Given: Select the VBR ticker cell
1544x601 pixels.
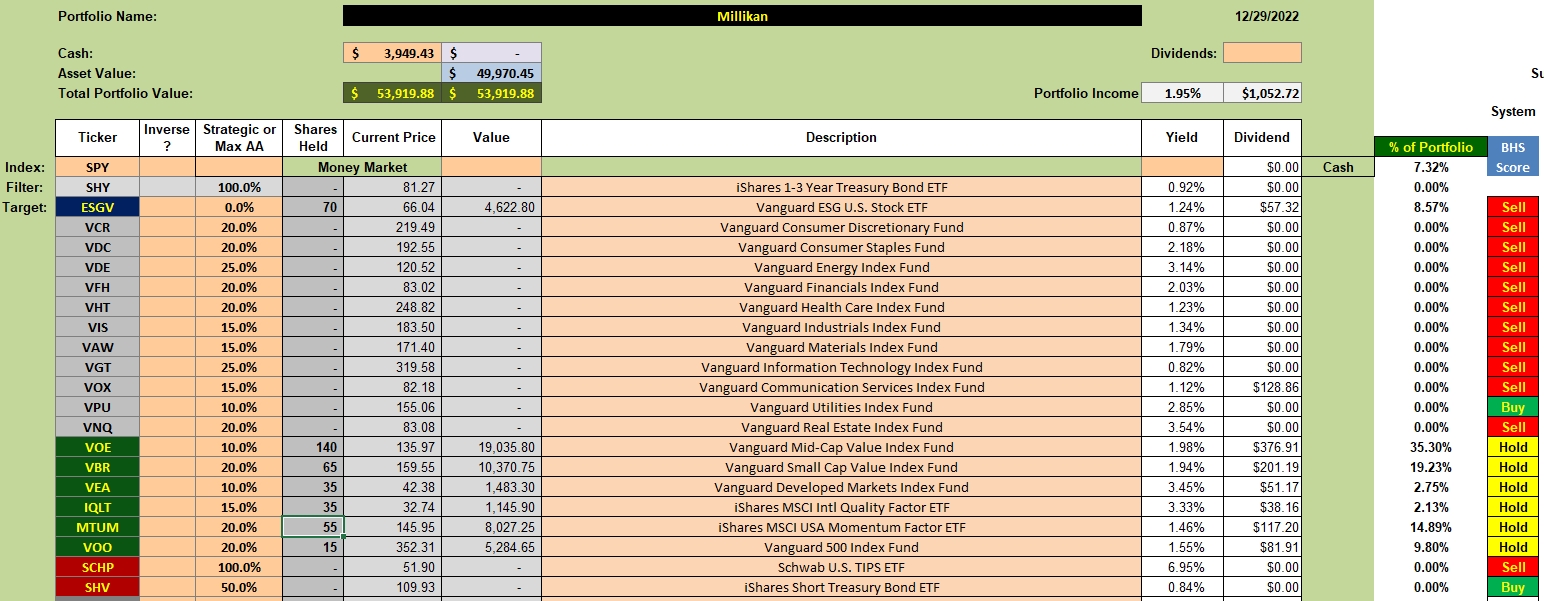Looking at the screenshot, I should coord(97,467).
